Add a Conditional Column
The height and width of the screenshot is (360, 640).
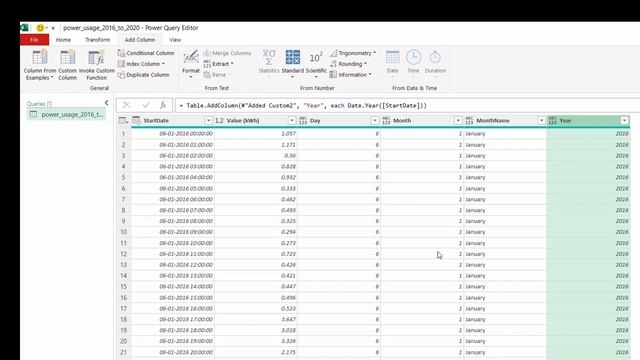(146, 53)
